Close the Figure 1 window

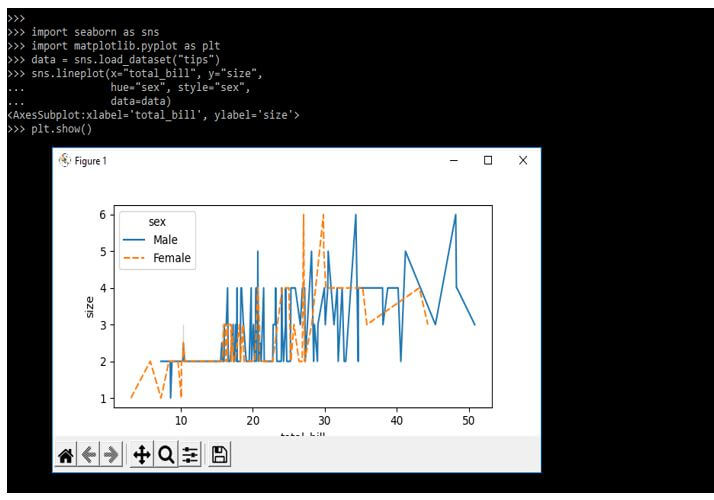point(523,160)
